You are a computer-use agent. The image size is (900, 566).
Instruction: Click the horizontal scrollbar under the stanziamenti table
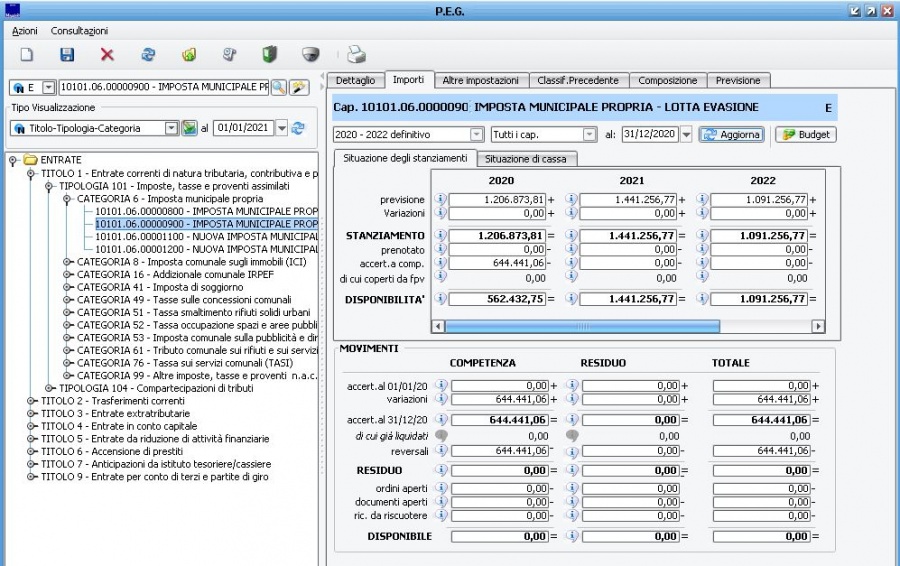(581, 326)
